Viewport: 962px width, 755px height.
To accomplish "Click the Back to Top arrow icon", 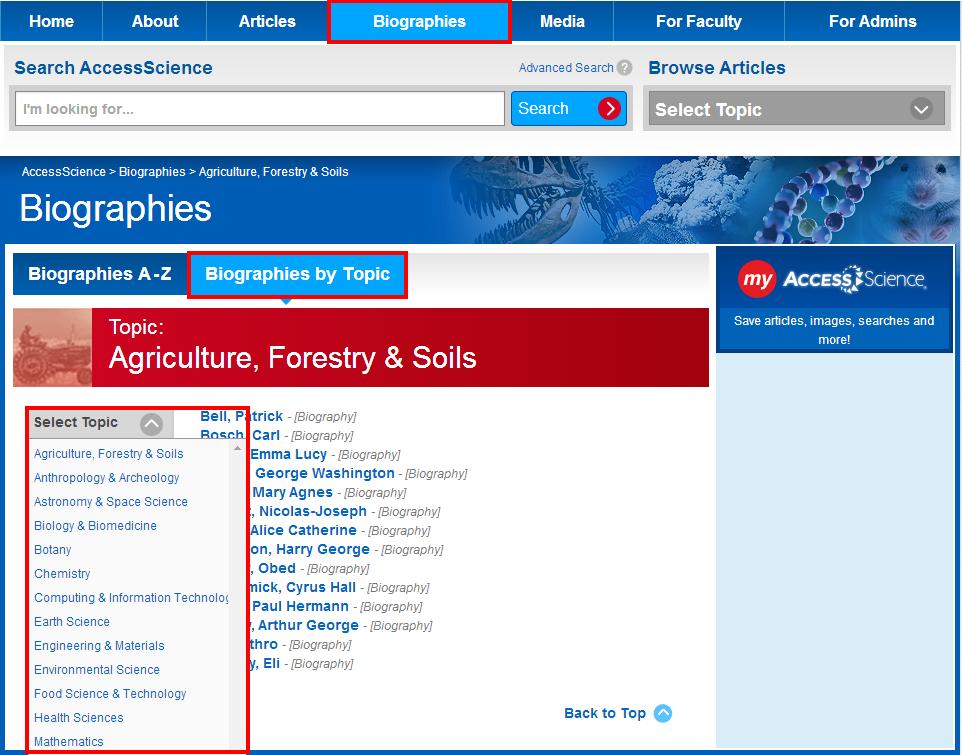I will pos(663,713).
